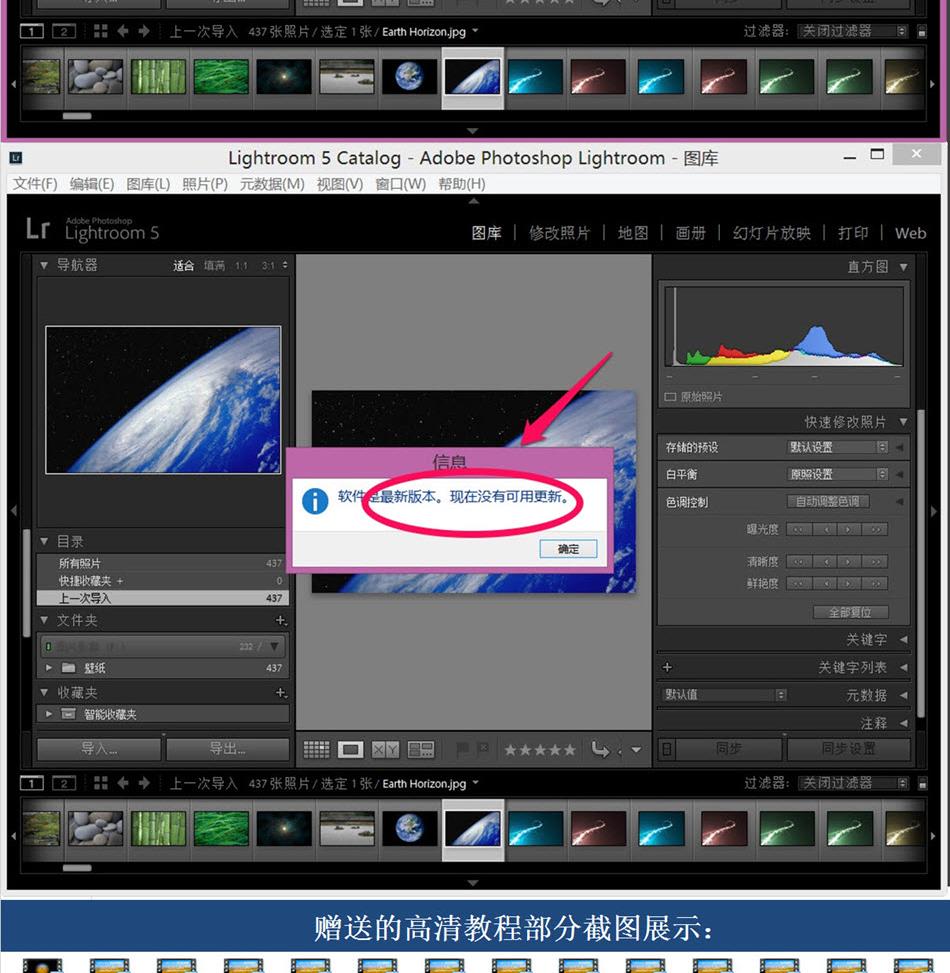Hide the top window's filmstrip via its bottom arrow

473,131
